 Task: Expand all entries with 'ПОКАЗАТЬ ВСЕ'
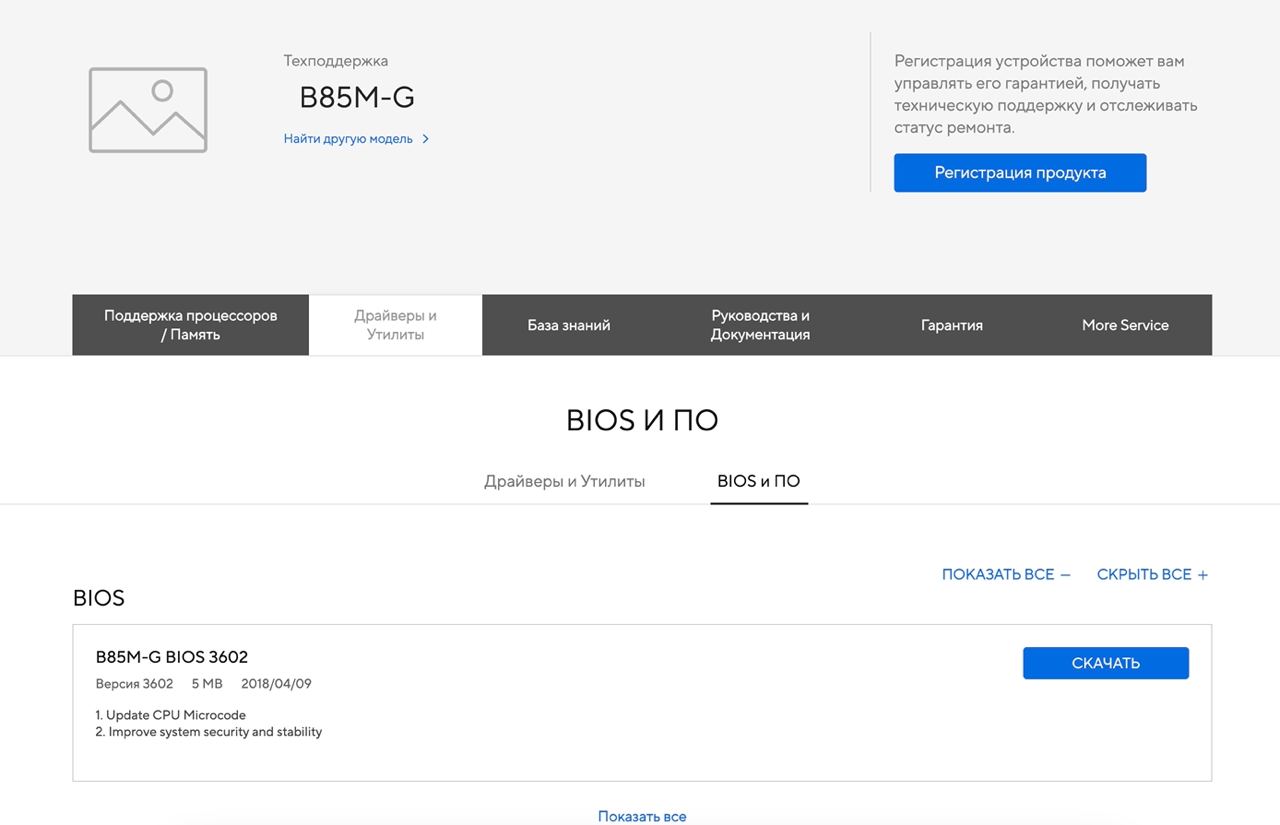tap(1006, 575)
